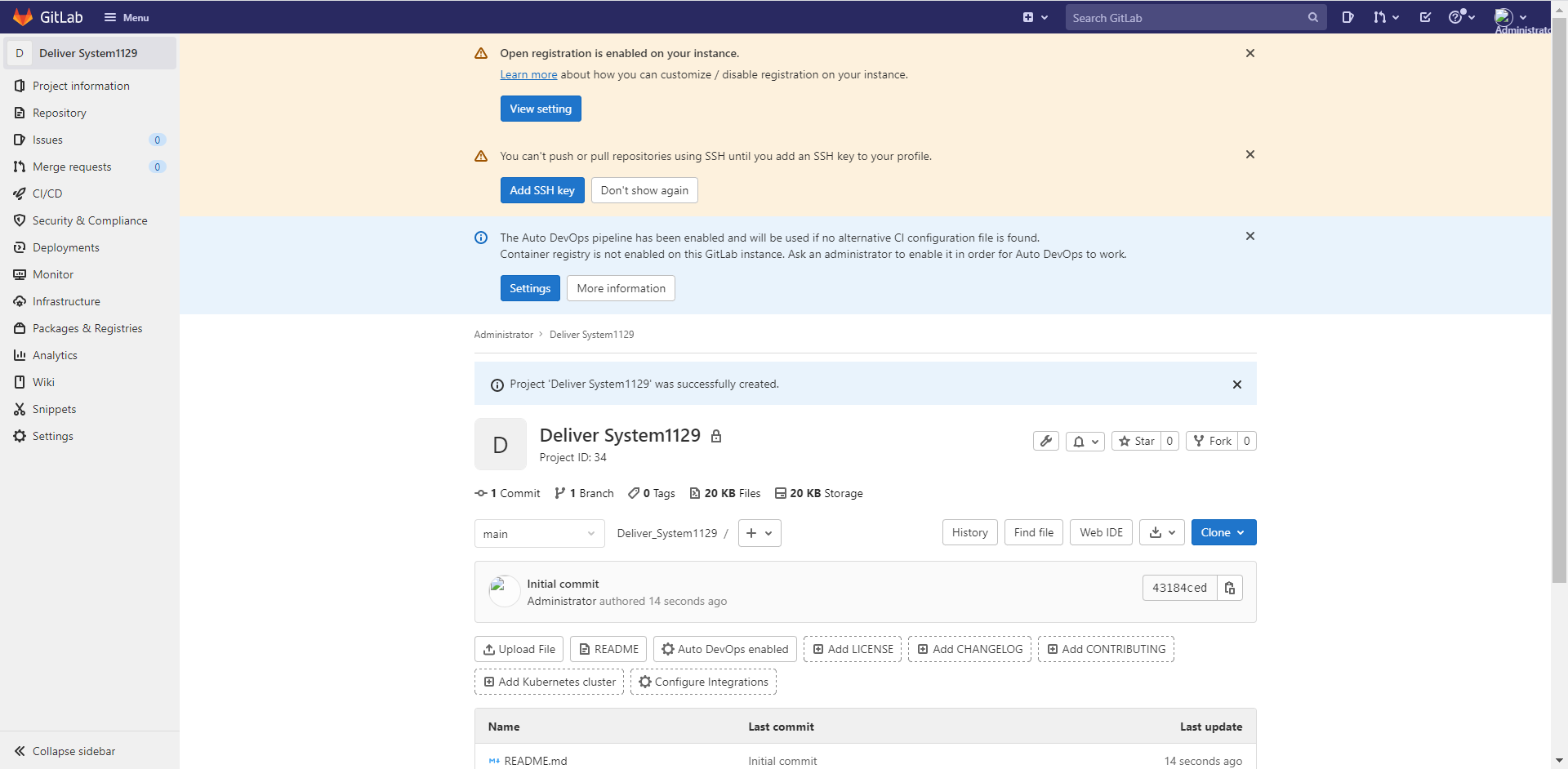Open project Settings in sidebar

point(88,436)
